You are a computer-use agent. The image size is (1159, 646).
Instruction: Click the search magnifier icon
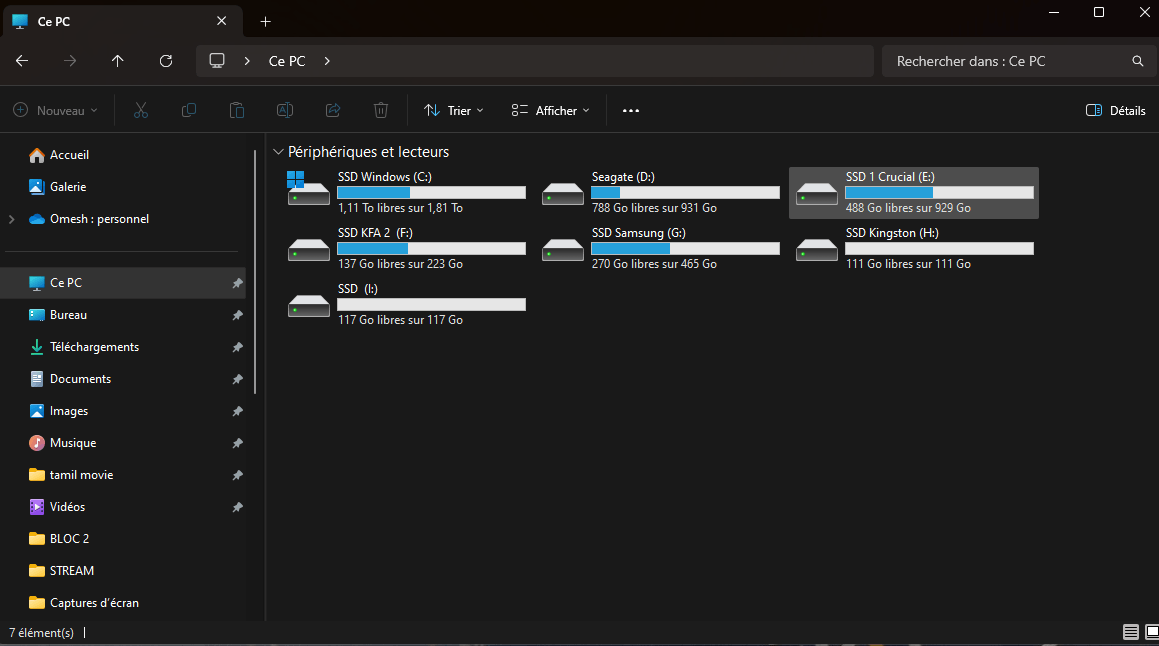pyautogui.click(x=1138, y=61)
